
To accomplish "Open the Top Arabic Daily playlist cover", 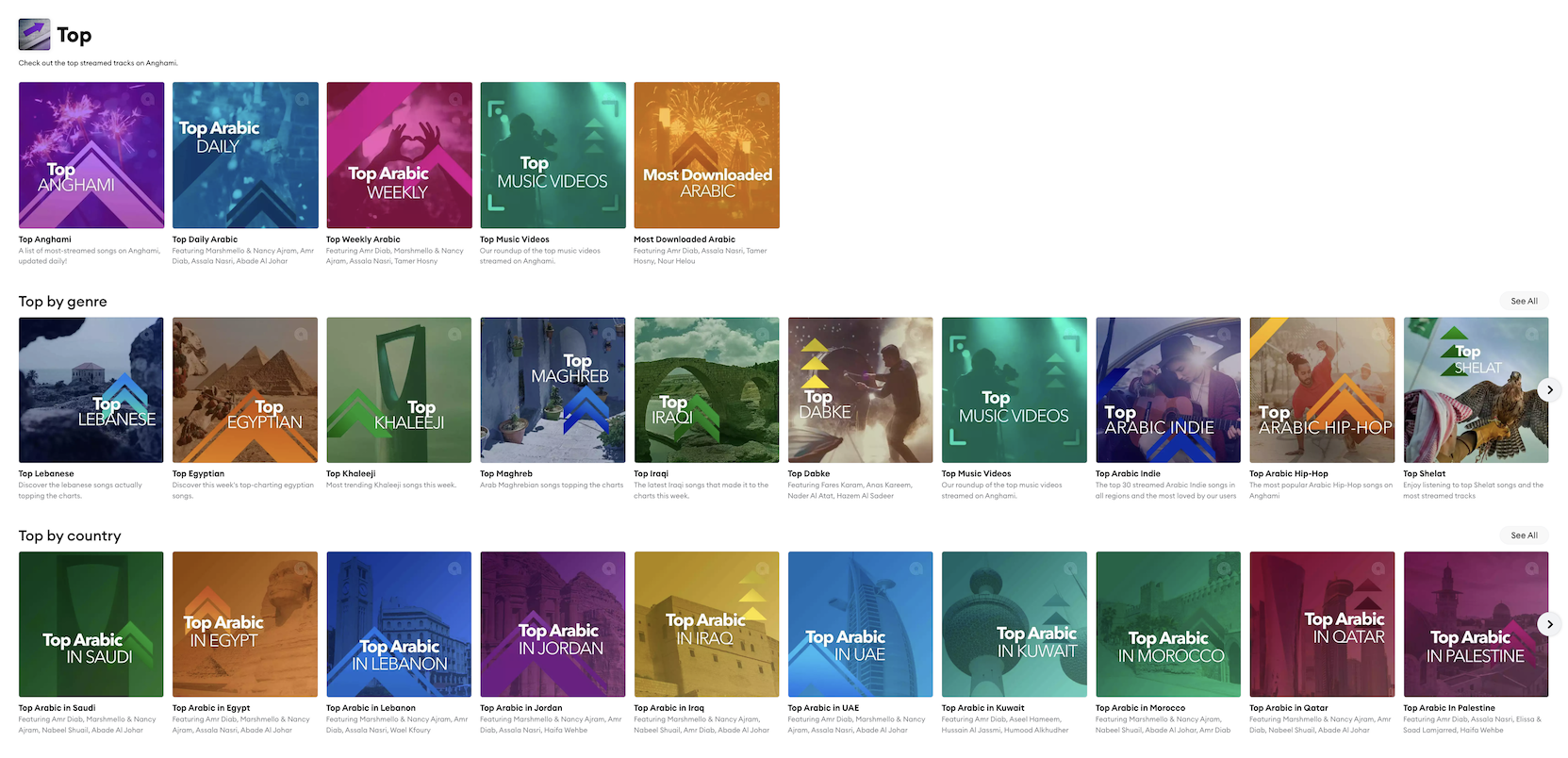I will point(245,155).
